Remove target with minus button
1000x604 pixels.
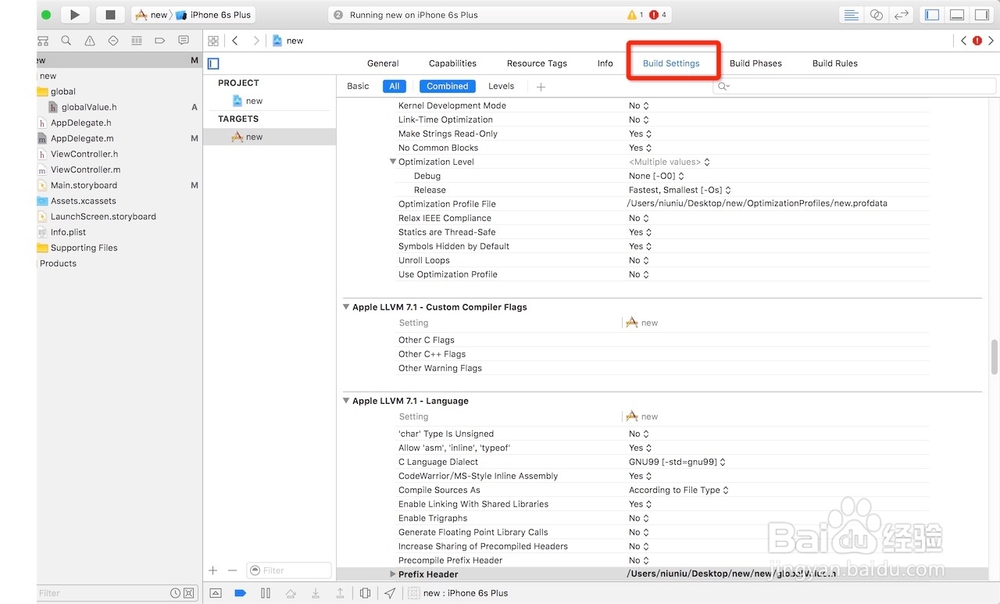pos(232,570)
